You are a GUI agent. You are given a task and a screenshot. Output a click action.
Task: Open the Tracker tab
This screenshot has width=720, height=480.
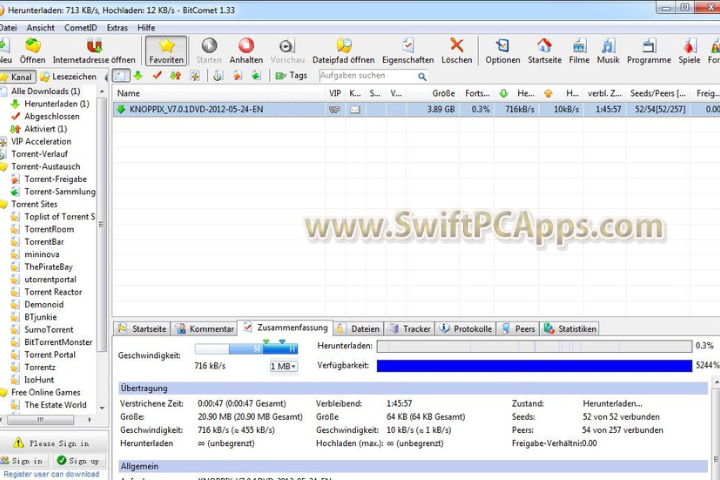(410, 329)
